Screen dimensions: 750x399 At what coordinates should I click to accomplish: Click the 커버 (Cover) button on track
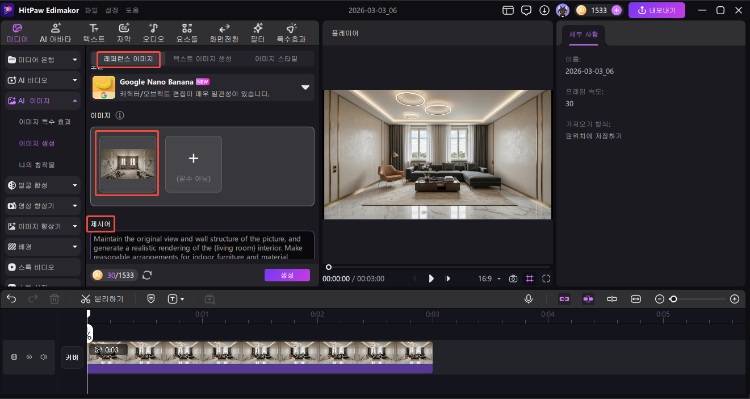[x=72, y=357]
